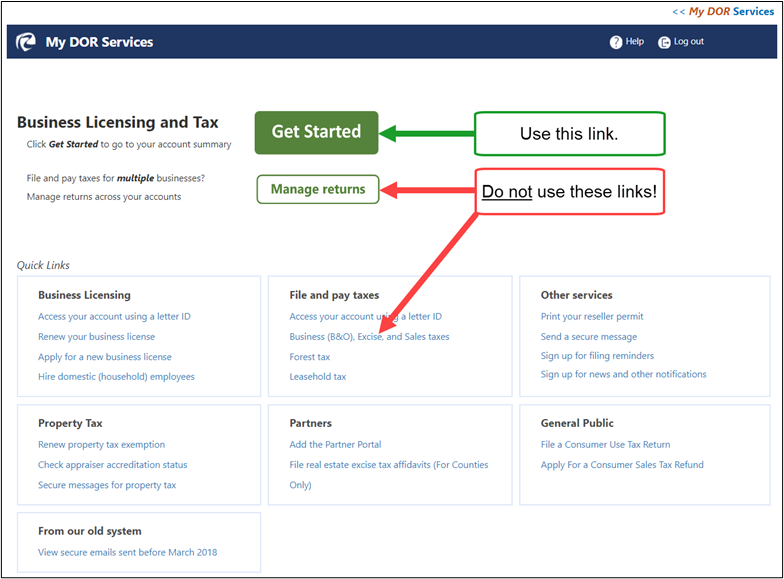Click the Log out icon
The image size is (784, 579).
click(x=664, y=42)
